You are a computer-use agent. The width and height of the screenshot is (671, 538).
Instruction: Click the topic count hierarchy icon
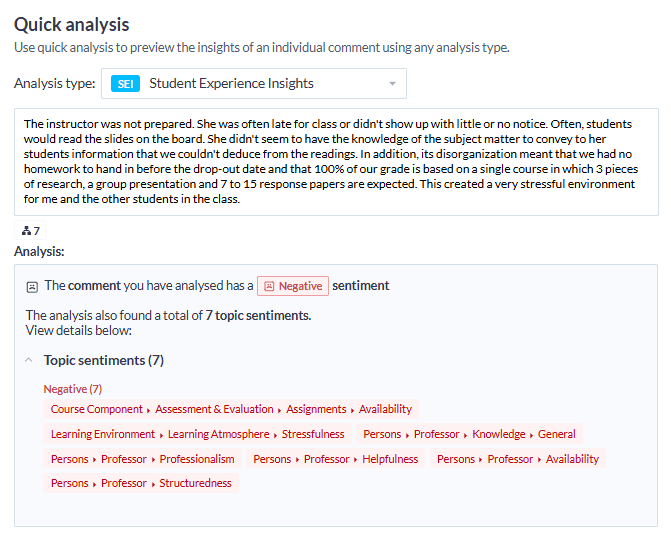26,231
